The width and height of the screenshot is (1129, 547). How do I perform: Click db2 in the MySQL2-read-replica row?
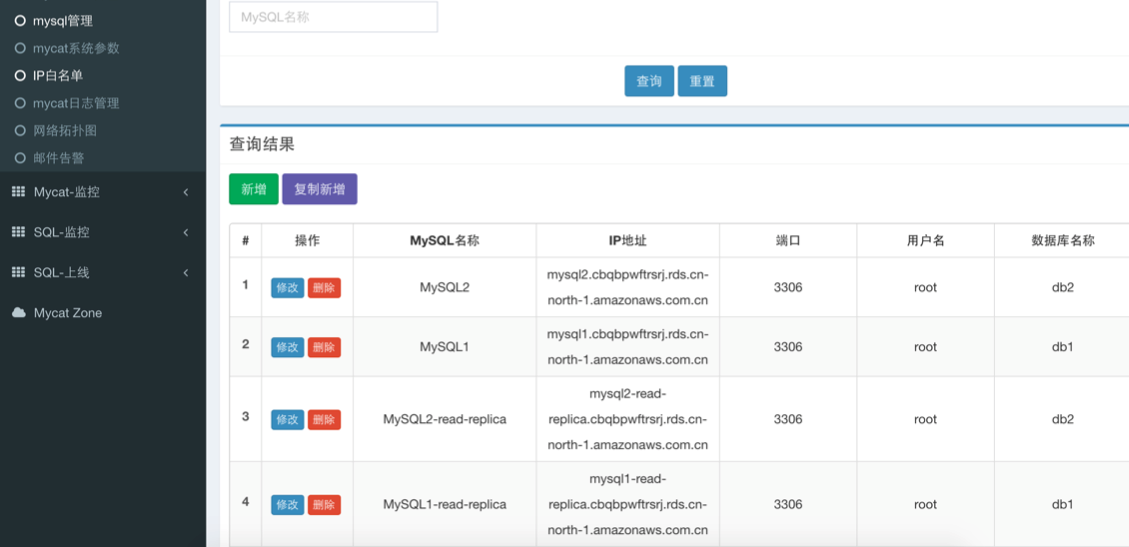(1063, 420)
